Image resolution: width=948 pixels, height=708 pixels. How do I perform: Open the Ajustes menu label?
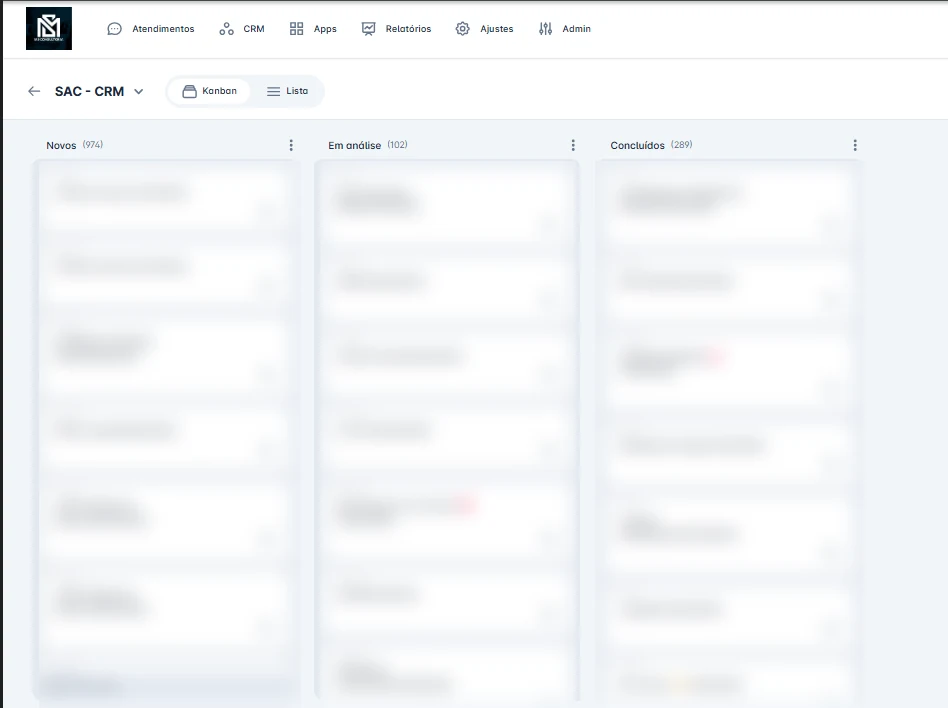pos(496,29)
